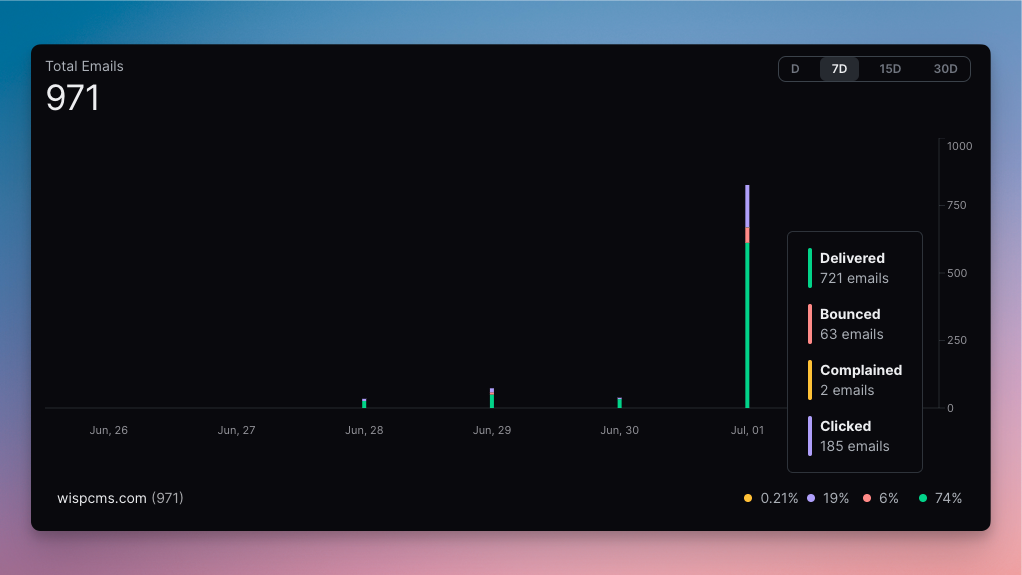This screenshot has height=575, width=1022.
Task: Click the 1000 y-axis value
Action: coord(959,146)
